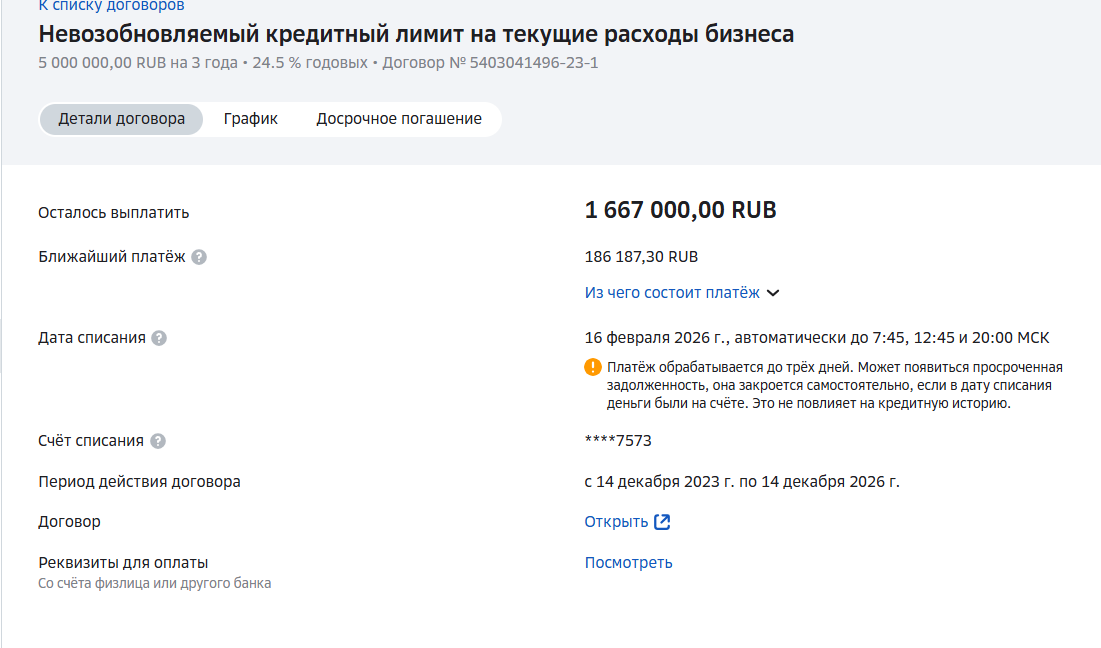The width and height of the screenshot is (1101, 648).
Task: Click the contract period dates text
Action: click(x=742, y=482)
